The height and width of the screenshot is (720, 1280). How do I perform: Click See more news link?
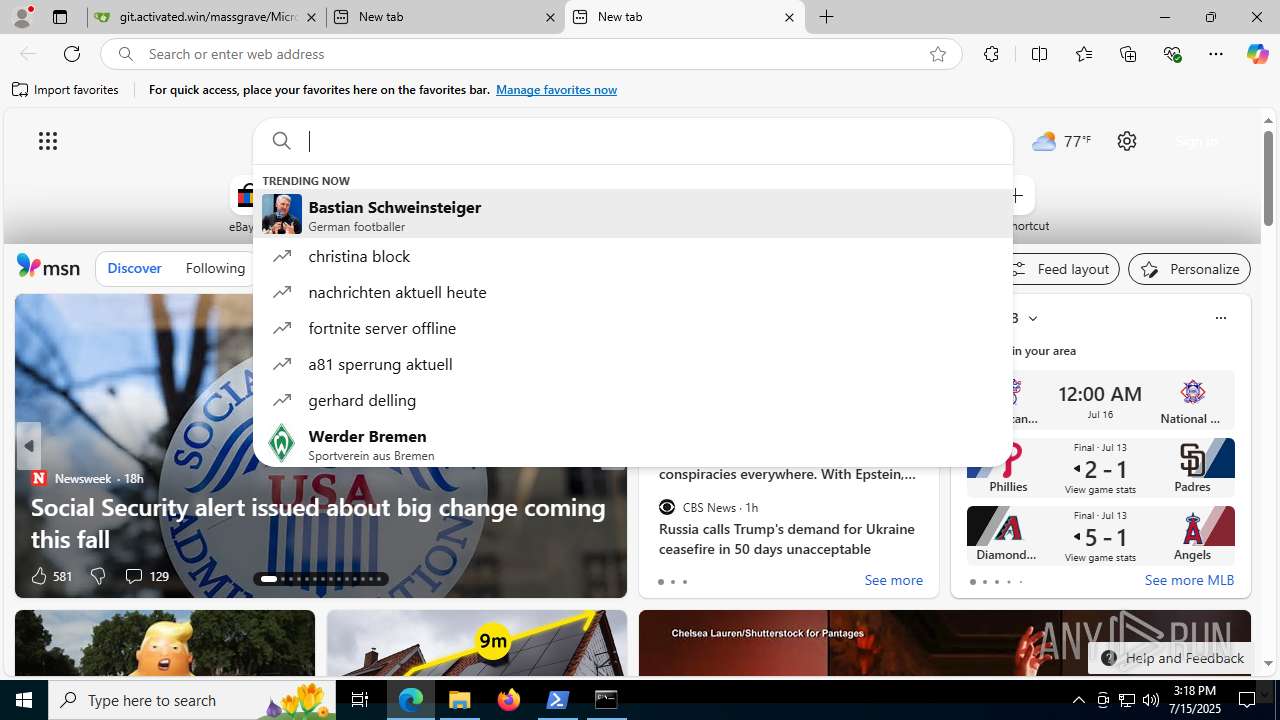pos(893,580)
